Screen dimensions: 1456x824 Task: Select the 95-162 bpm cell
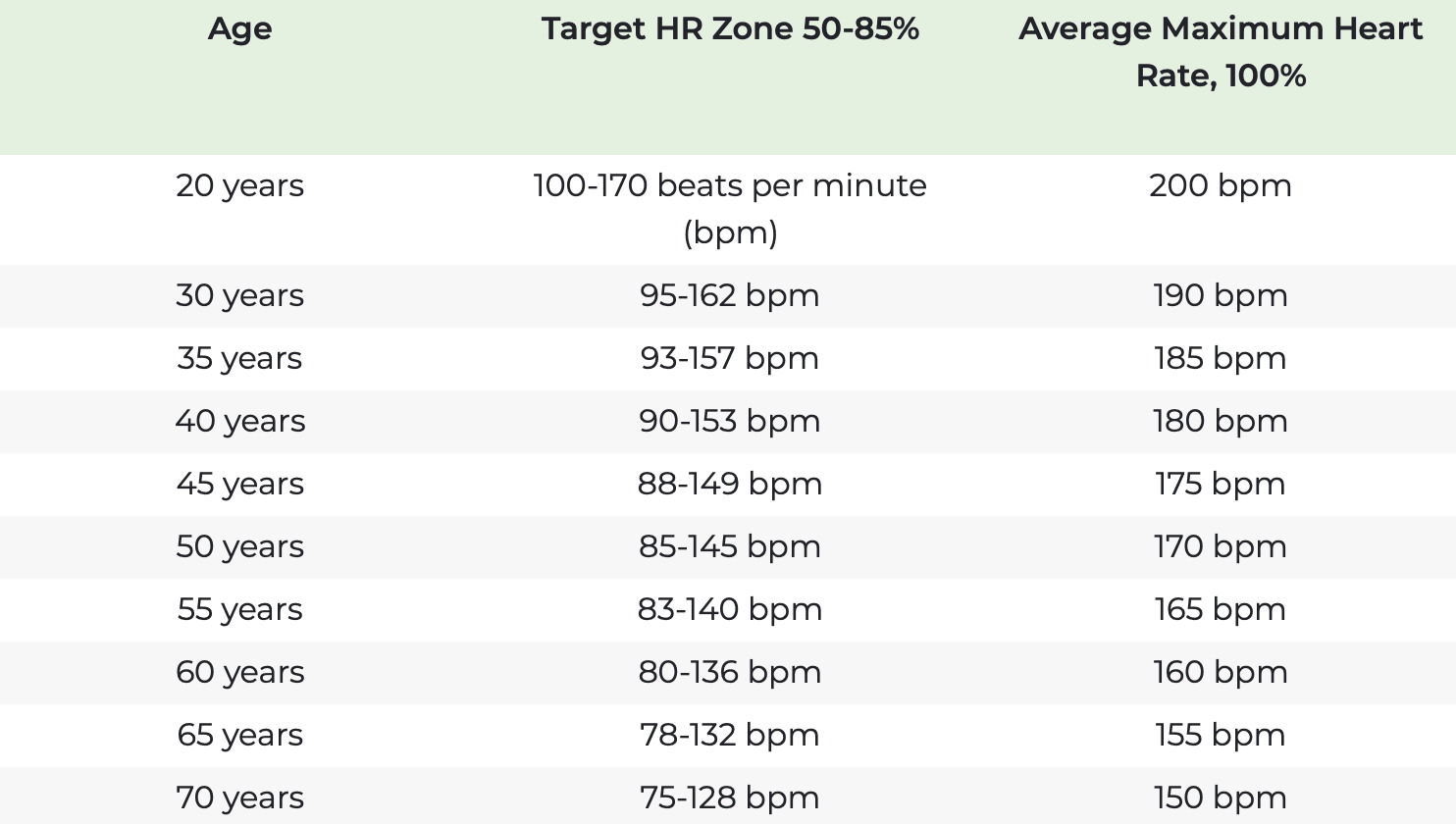tap(730, 295)
